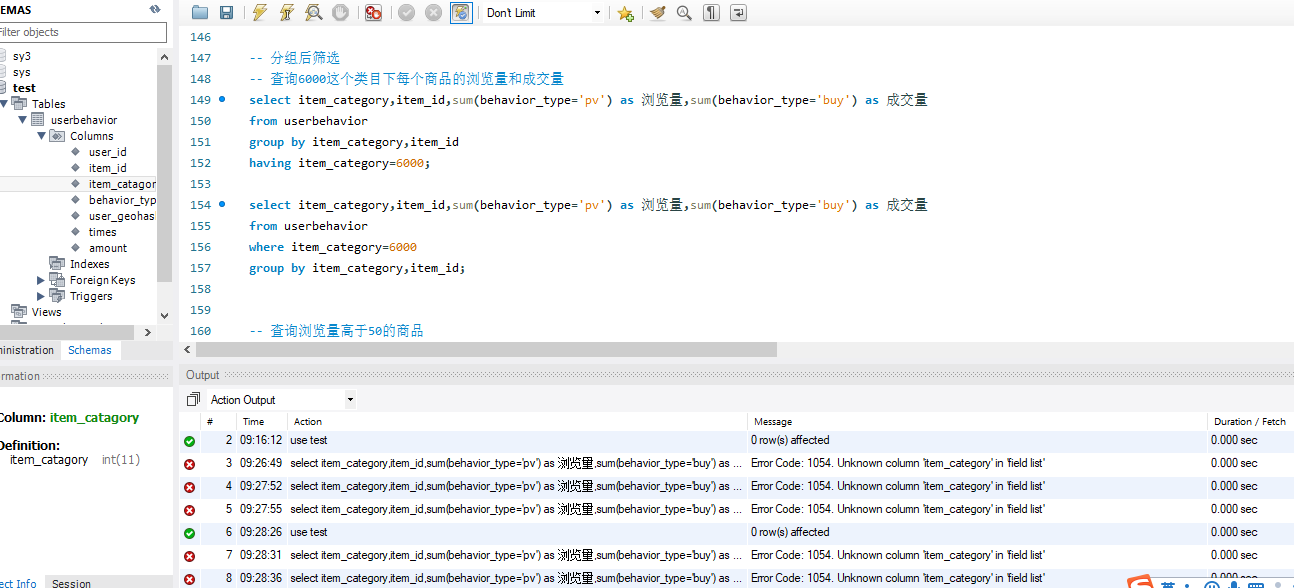1294x588 pixels.
Task: Select the amount column
Action: click(x=108, y=248)
